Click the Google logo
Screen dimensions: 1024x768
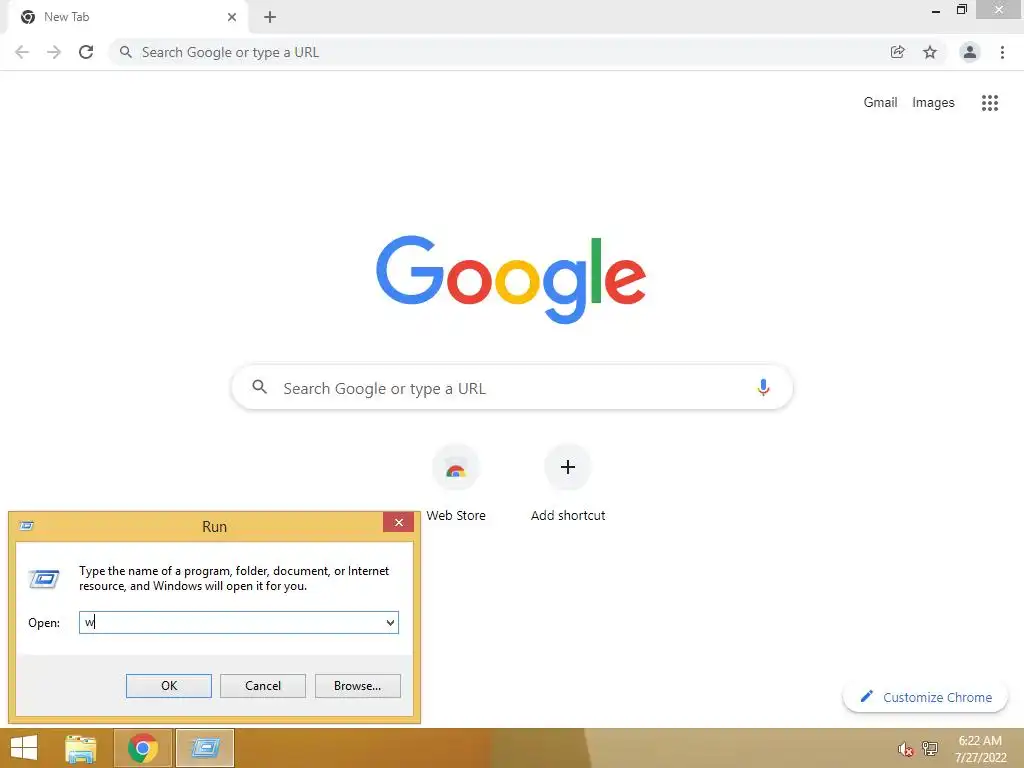coord(511,280)
